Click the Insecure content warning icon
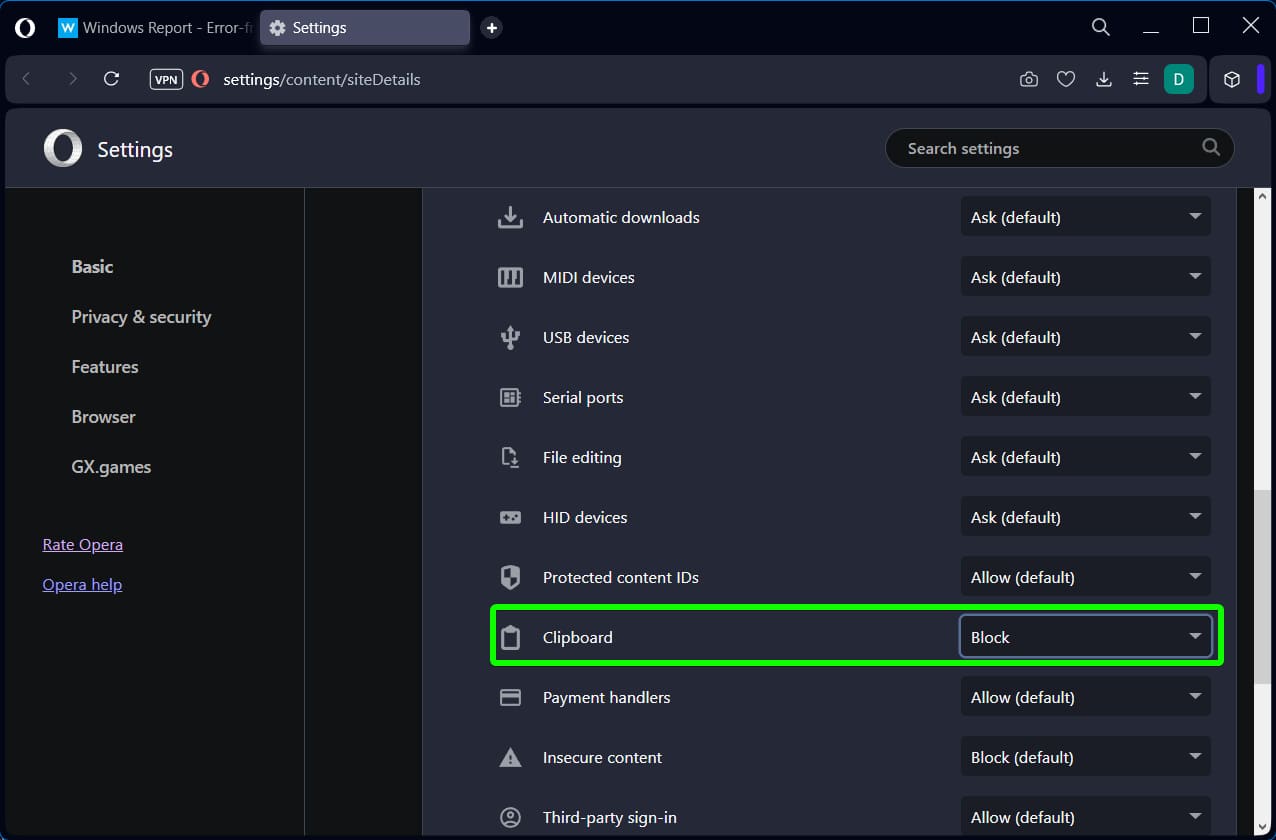 [x=511, y=757]
